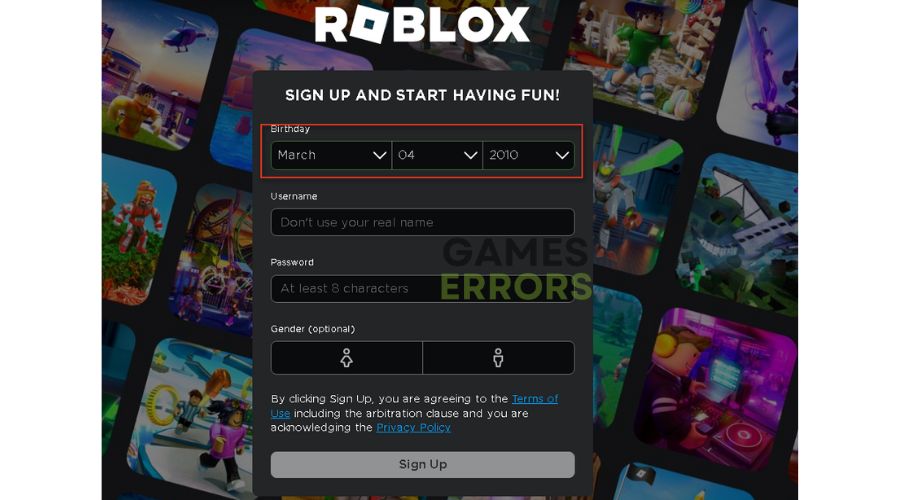Image resolution: width=900 pixels, height=500 pixels.
Task: Click the Password input field
Action: tap(422, 288)
